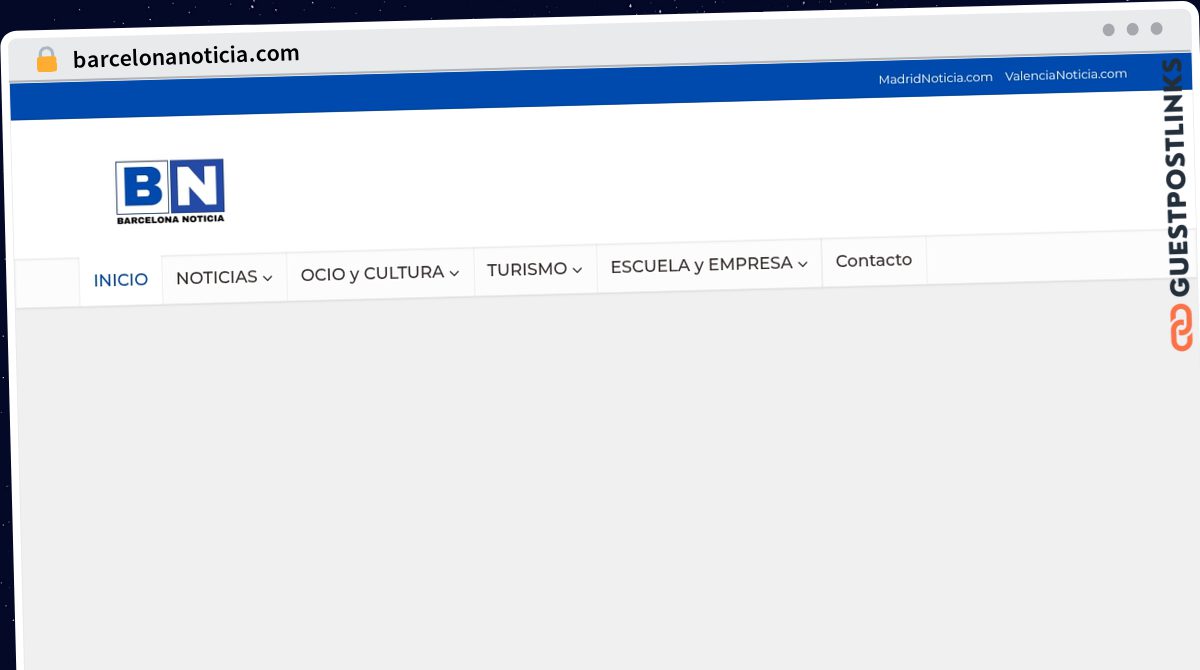The height and width of the screenshot is (670, 1200).
Task: Open the NOTICIAS menu
Action: click(224, 277)
